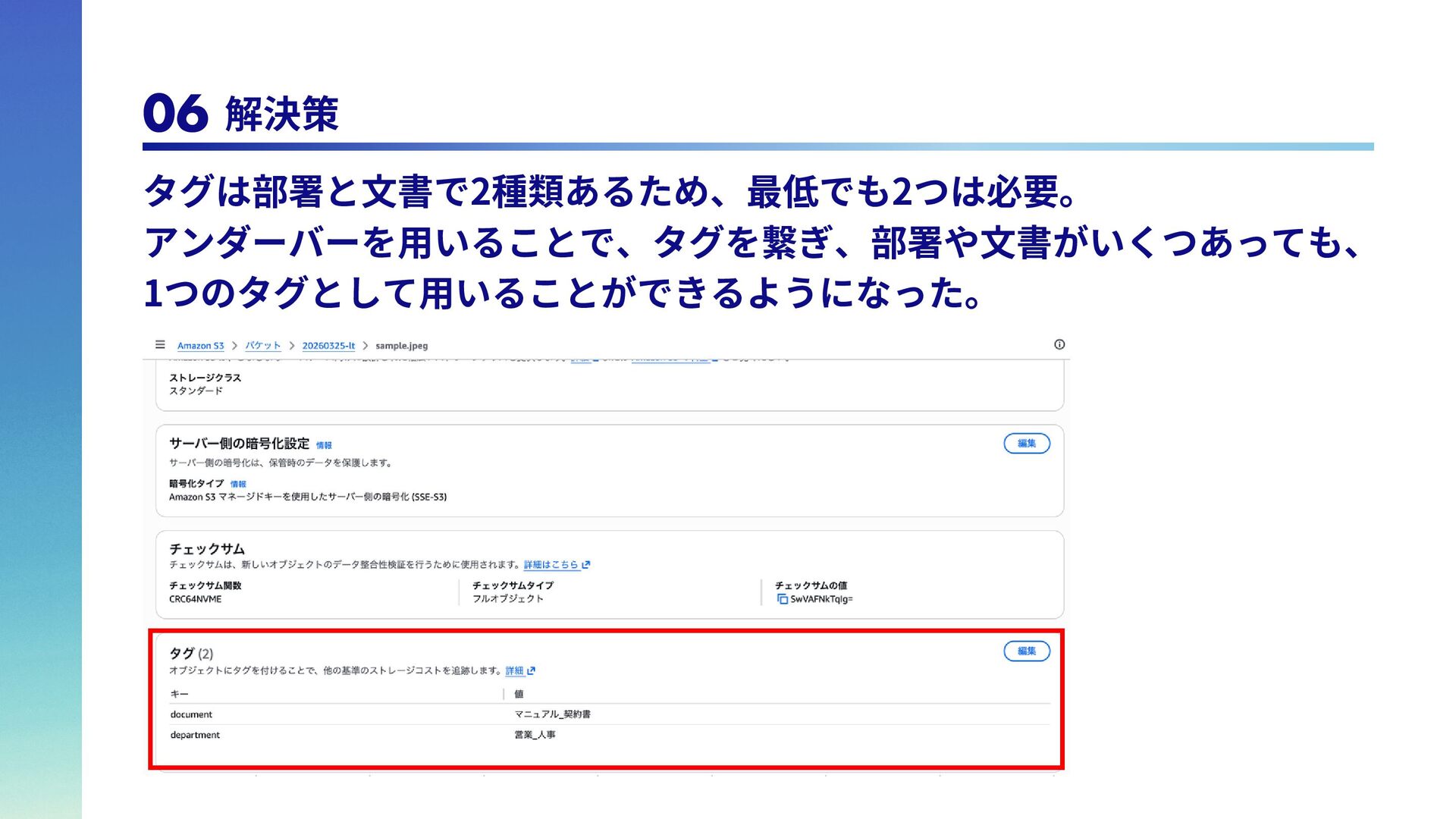
Task: Click 情報 beside 暗号化タイプ
Action: [238, 484]
